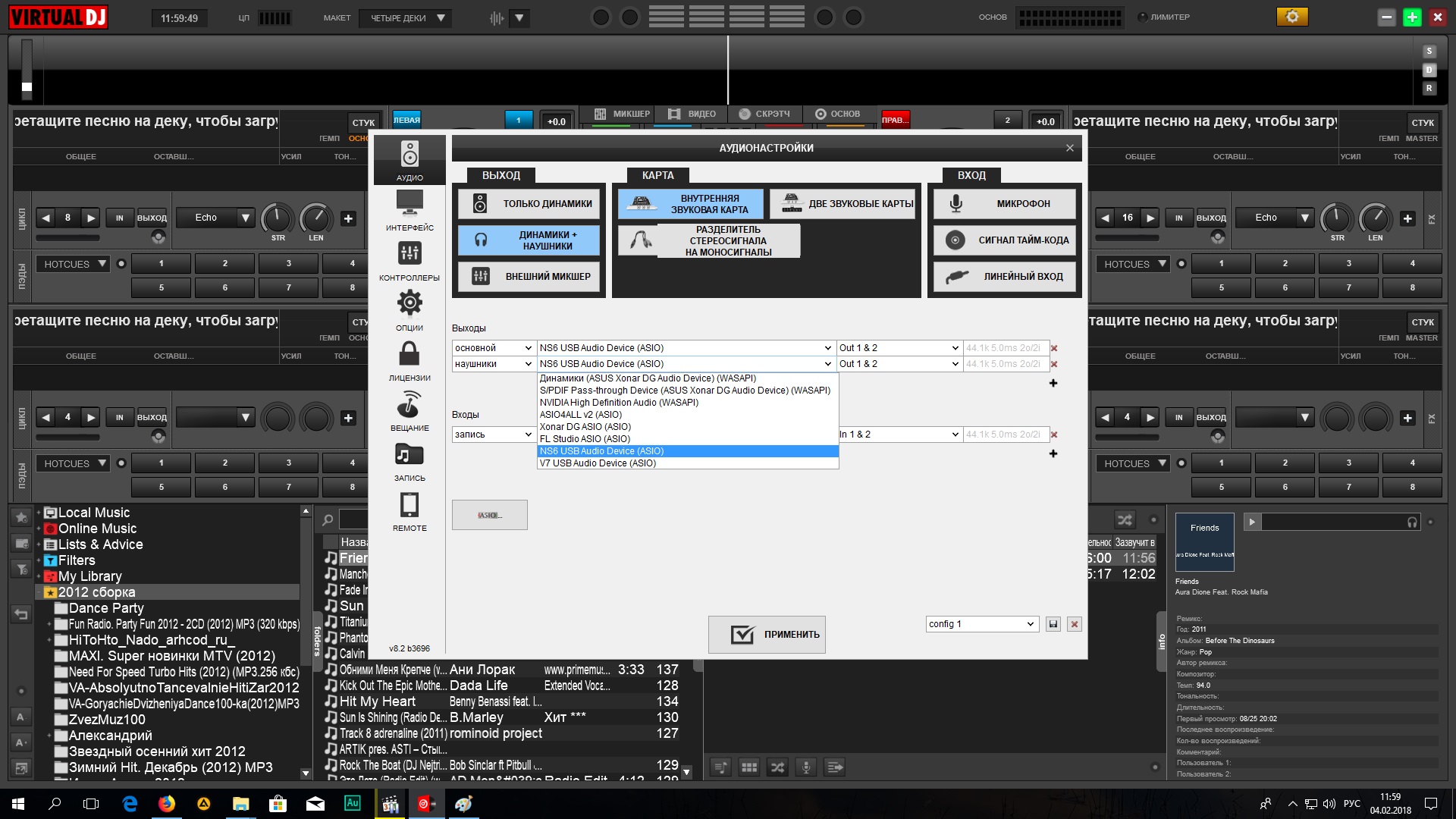The height and width of the screenshot is (819, 1456).
Task: Open Firefox from the taskbar
Action: click(167, 804)
